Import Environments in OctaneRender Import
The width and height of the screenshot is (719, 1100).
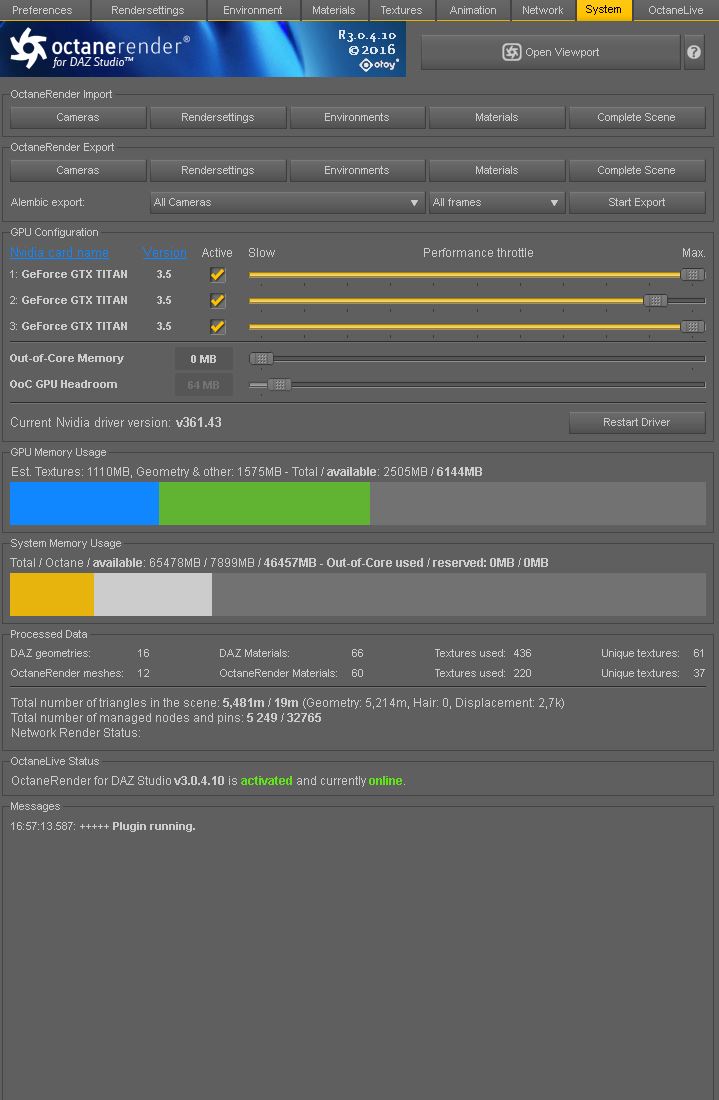click(x=356, y=117)
